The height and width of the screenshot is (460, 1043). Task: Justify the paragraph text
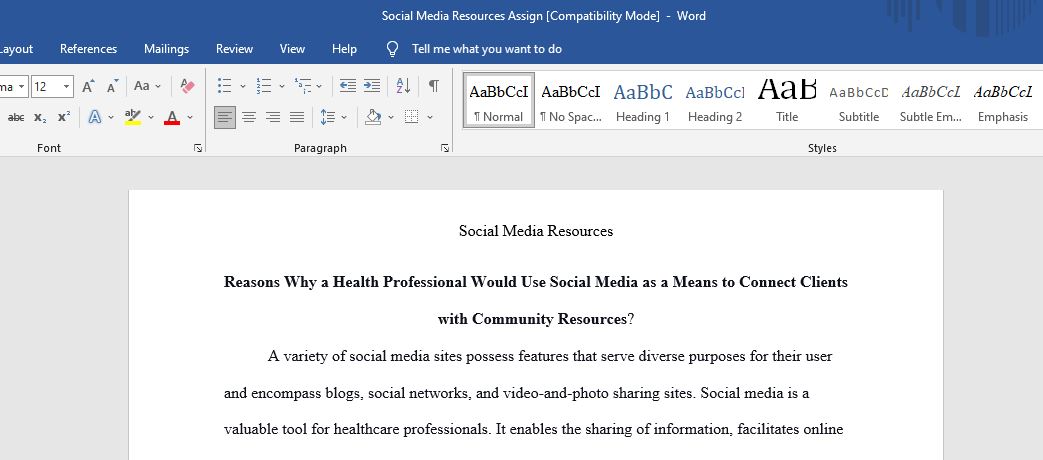(297, 118)
